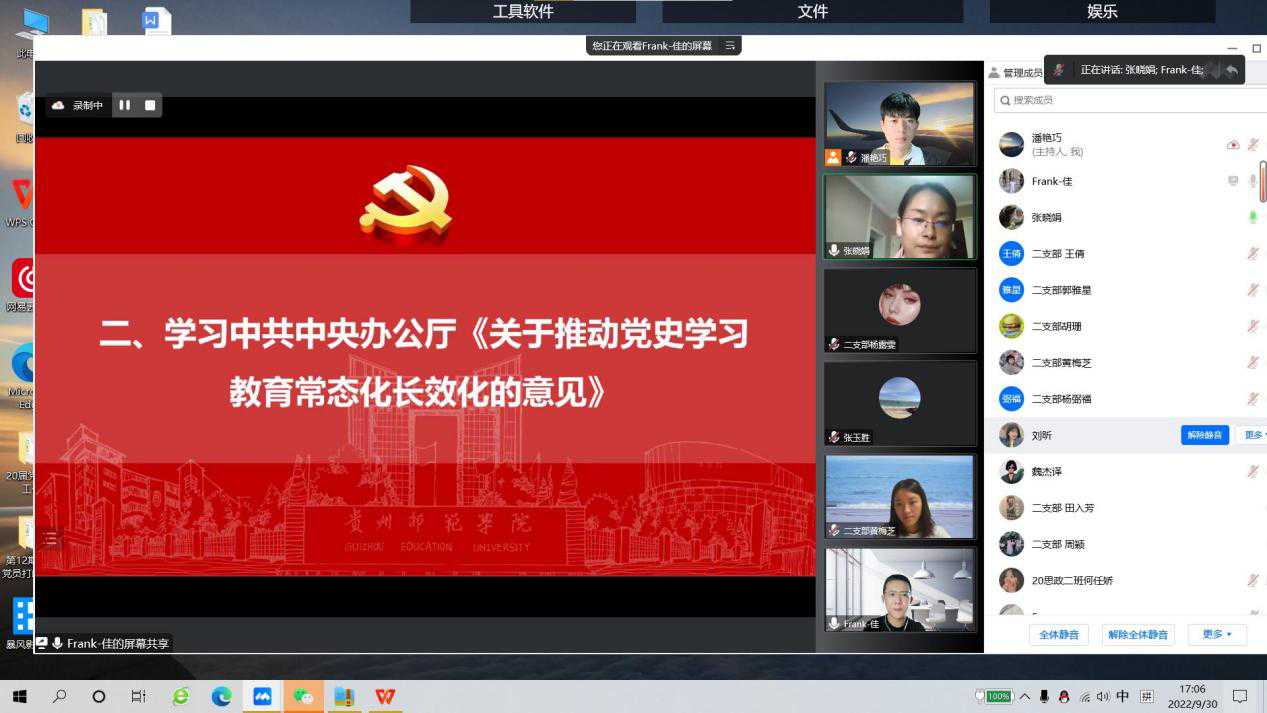1267x713 pixels.
Task: Select member 二支部 周颖 in the list
Action: coord(1126,544)
